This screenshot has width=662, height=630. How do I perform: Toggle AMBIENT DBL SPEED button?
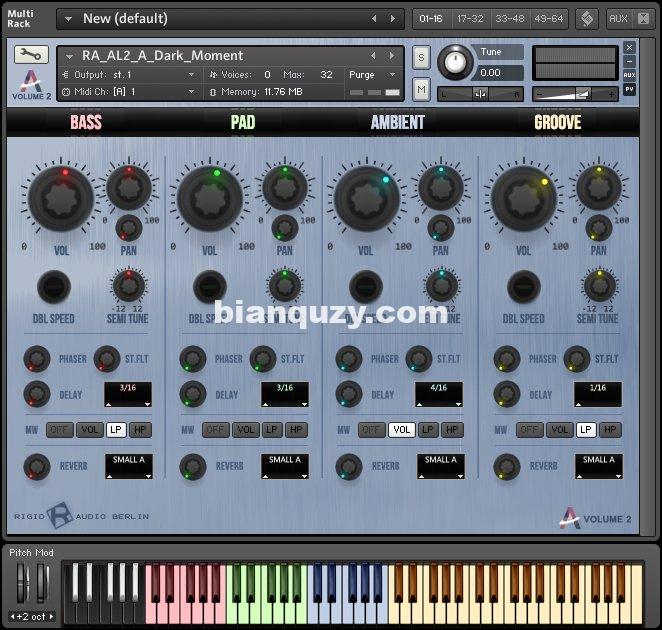[366, 287]
